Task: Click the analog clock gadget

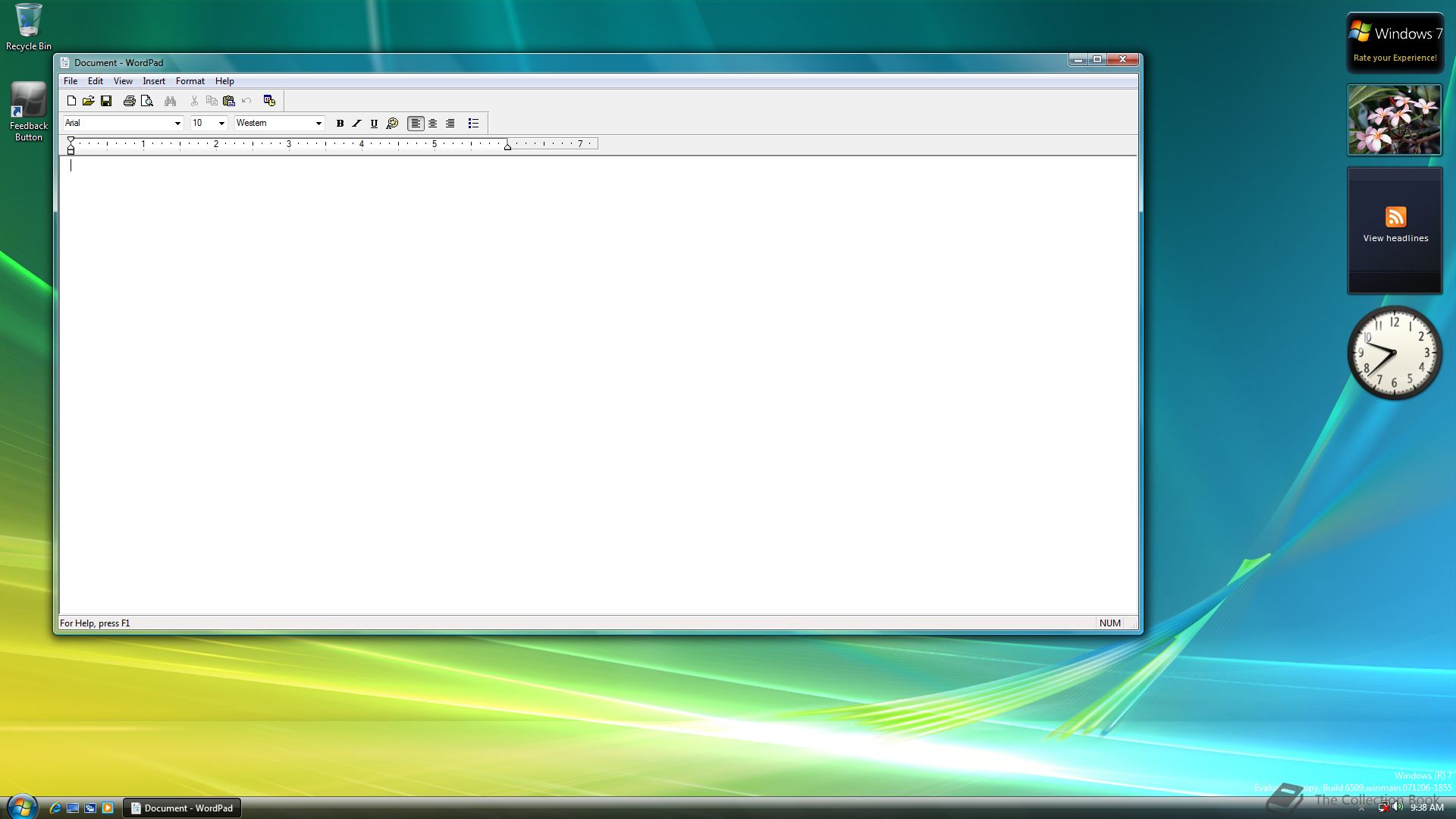Action: (1394, 353)
